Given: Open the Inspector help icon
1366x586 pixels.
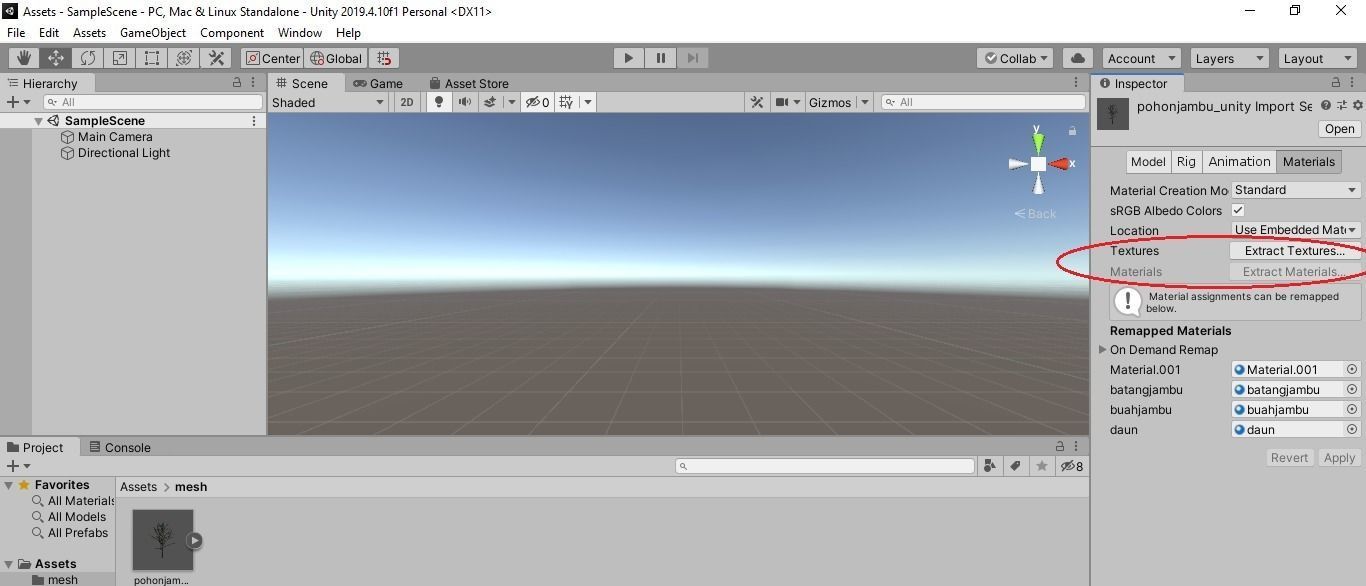Looking at the screenshot, I should coord(1326,105).
